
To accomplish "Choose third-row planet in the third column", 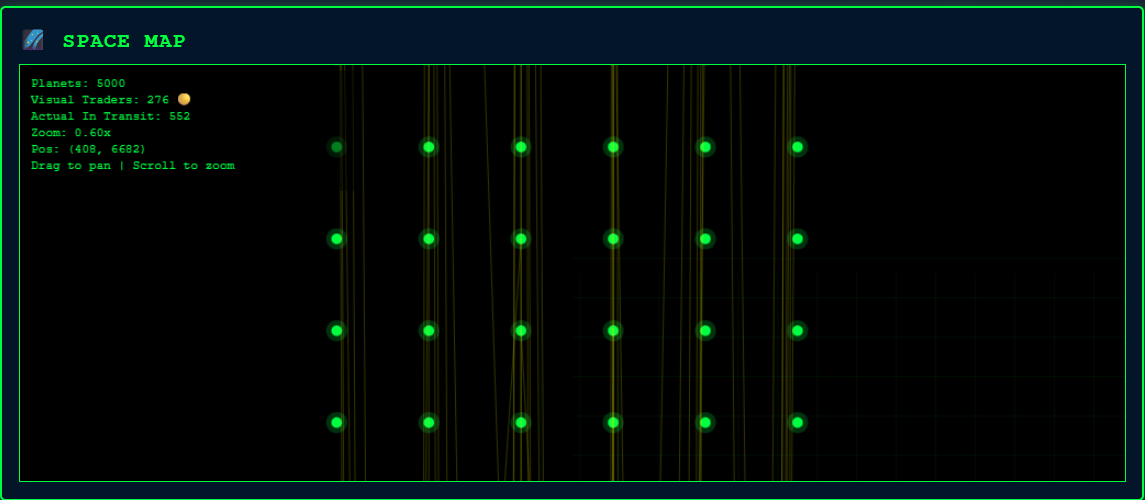I will pos(521,331).
